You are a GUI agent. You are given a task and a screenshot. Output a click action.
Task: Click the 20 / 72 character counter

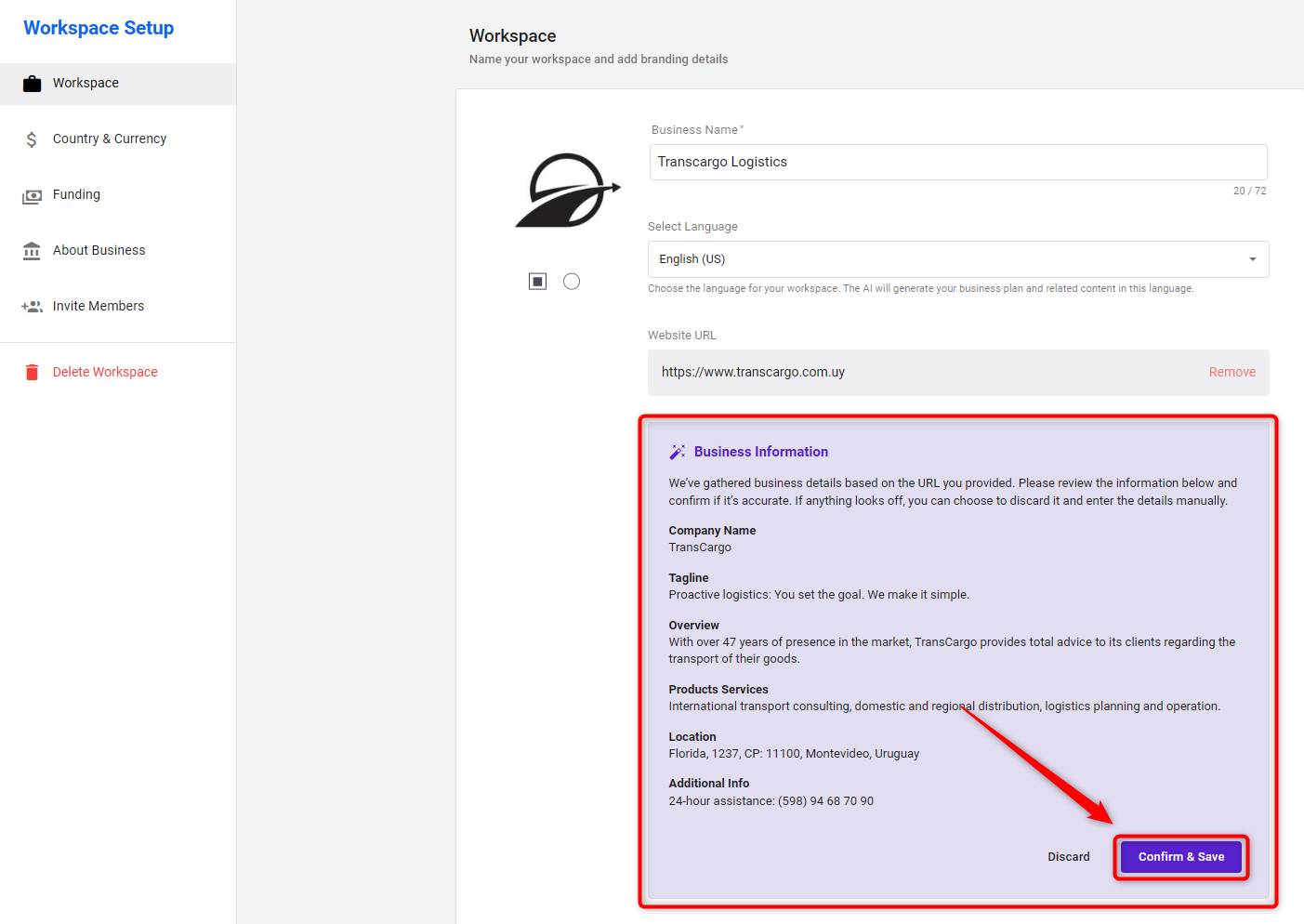1249,191
